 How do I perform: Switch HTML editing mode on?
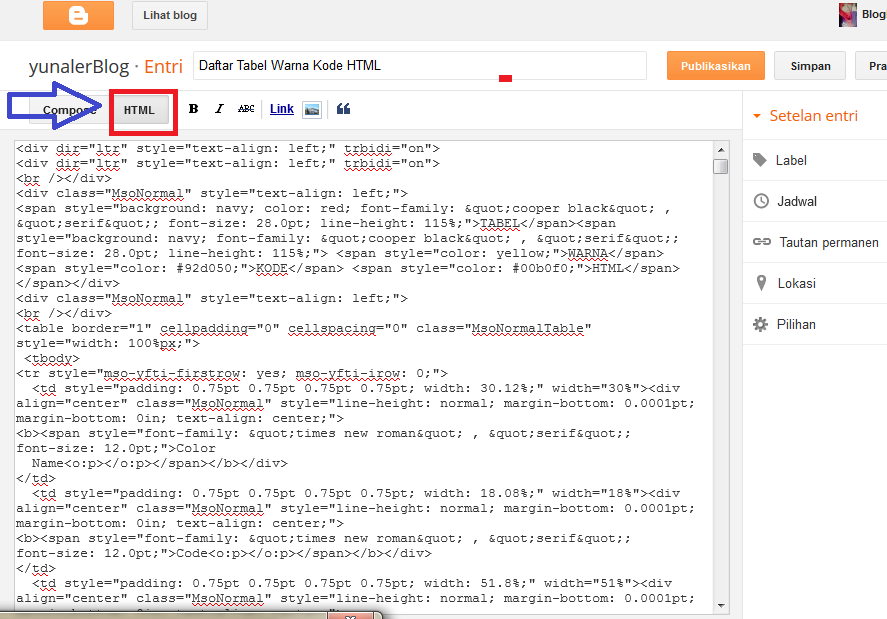coord(142,108)
